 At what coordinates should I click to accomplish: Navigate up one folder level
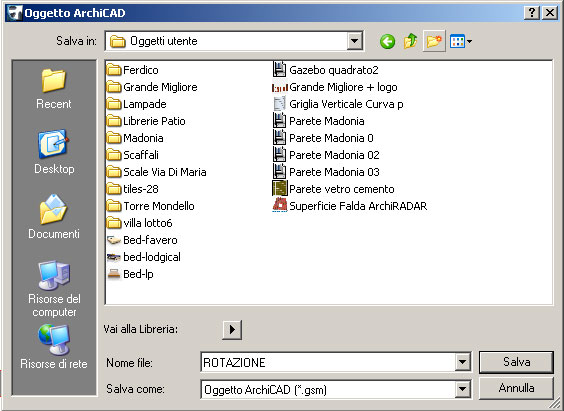pyautogui.click(x=410, y=41)
